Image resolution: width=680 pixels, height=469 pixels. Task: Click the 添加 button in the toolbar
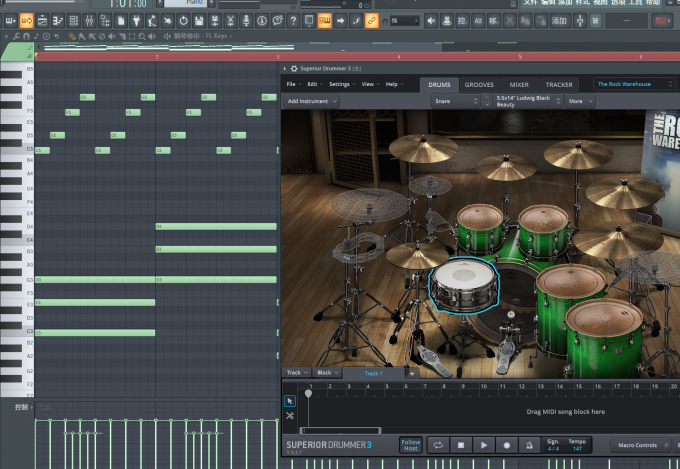pos(559,20)
